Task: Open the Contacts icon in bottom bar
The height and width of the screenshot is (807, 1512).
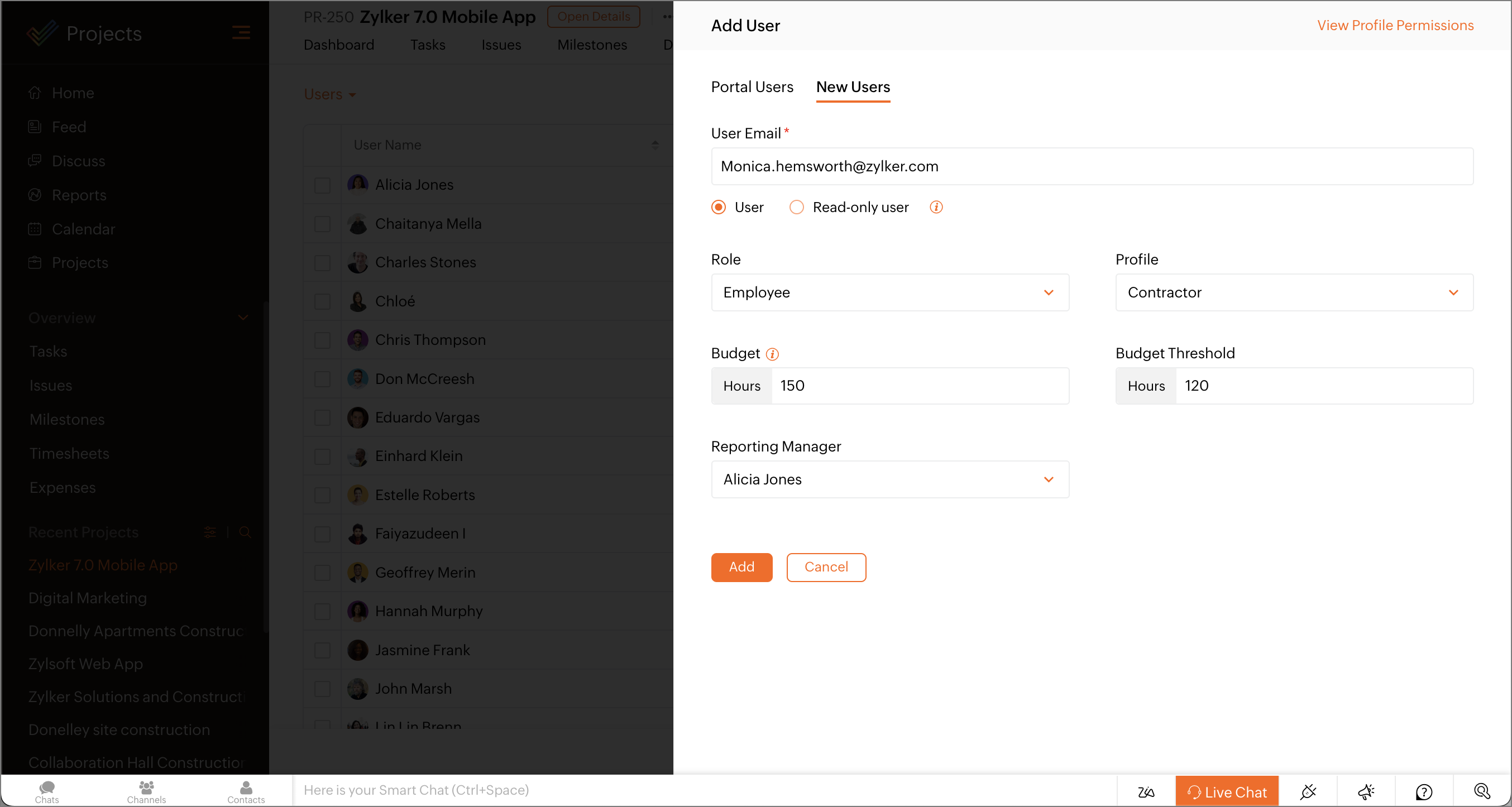Action: 246,791
